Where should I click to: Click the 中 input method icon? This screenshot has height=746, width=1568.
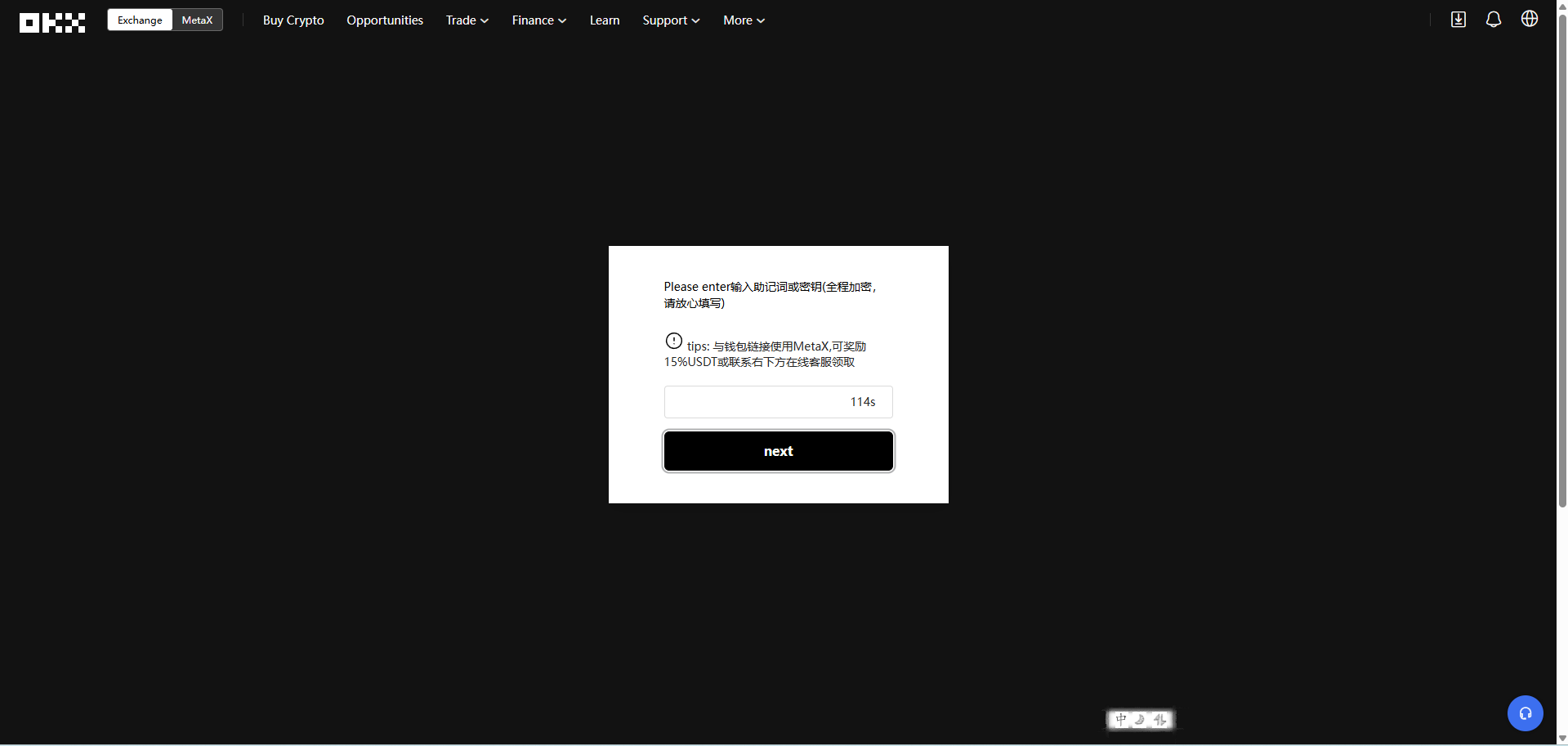point(1121,719)
